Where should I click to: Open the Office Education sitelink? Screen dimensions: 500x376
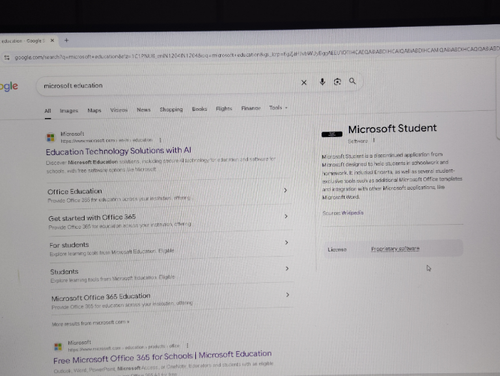tap(75, 192)
